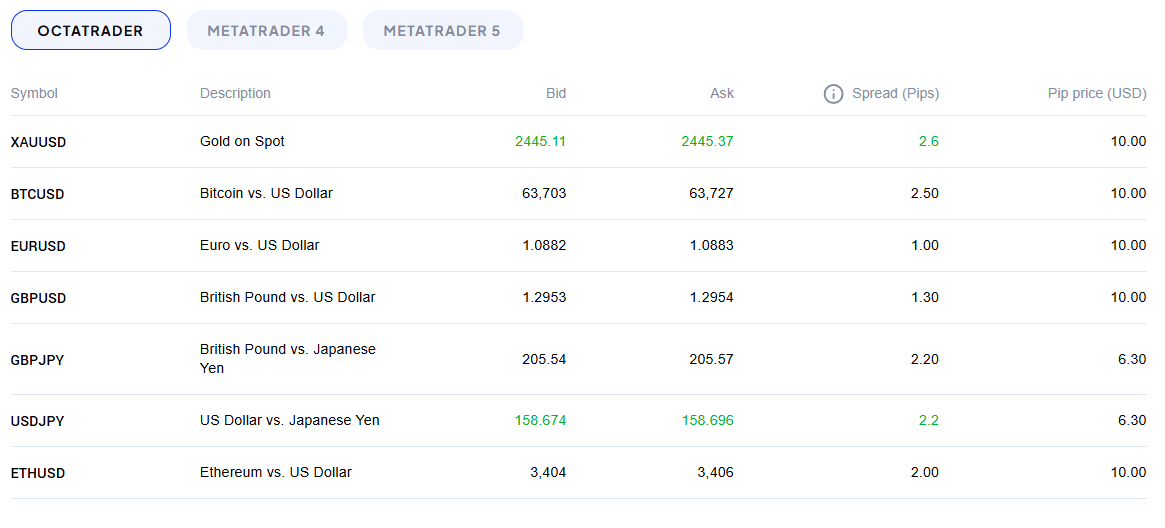The image size is (1165, 528).
Task: Click the EURUSD ask 1.0883
Action: [712, 245]
